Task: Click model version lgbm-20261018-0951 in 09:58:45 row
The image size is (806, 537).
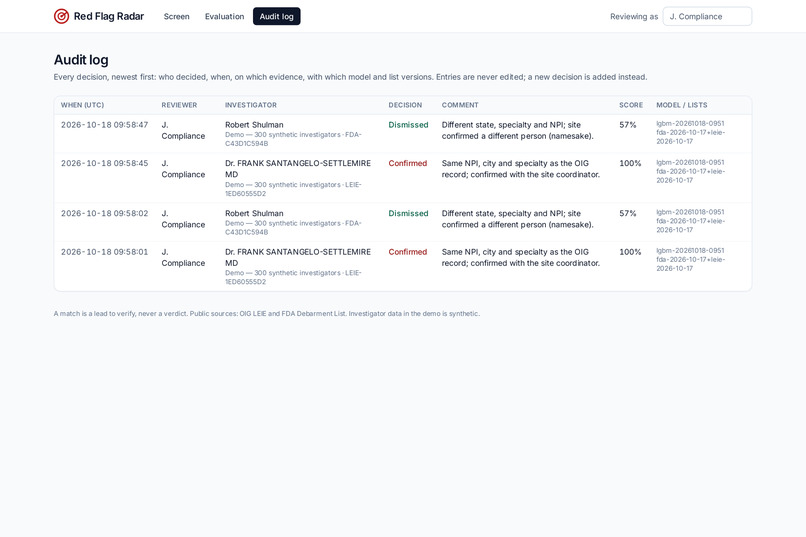Action: (x=690, y=162)
